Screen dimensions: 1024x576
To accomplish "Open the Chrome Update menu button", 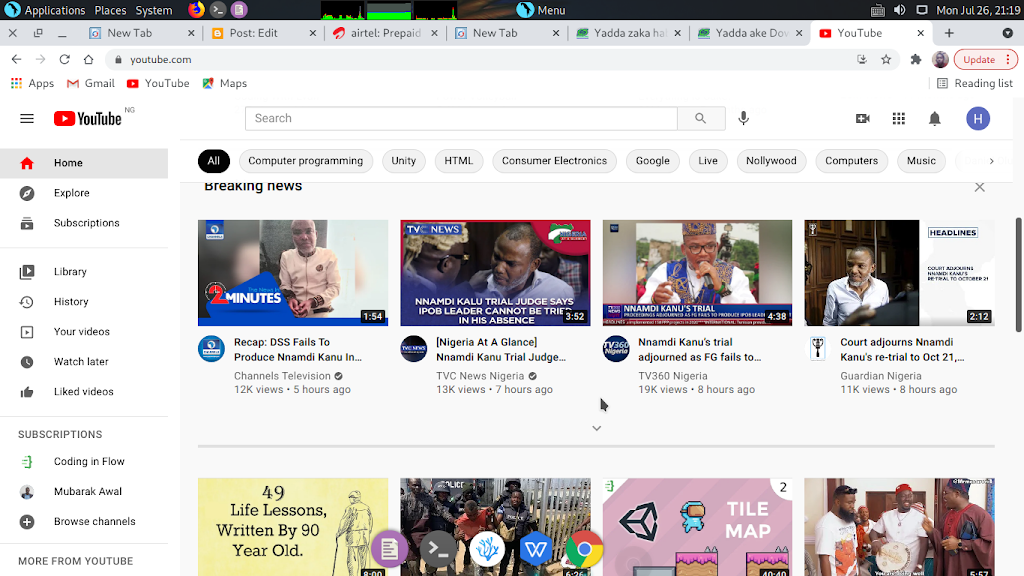I will (x=986, y=59).
